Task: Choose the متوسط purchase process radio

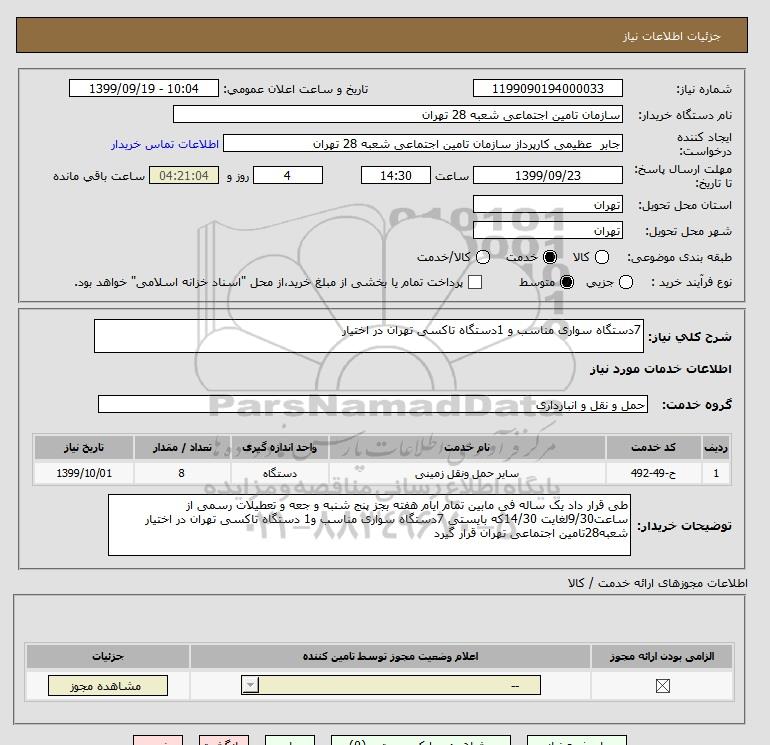Action: coord(567,282)
